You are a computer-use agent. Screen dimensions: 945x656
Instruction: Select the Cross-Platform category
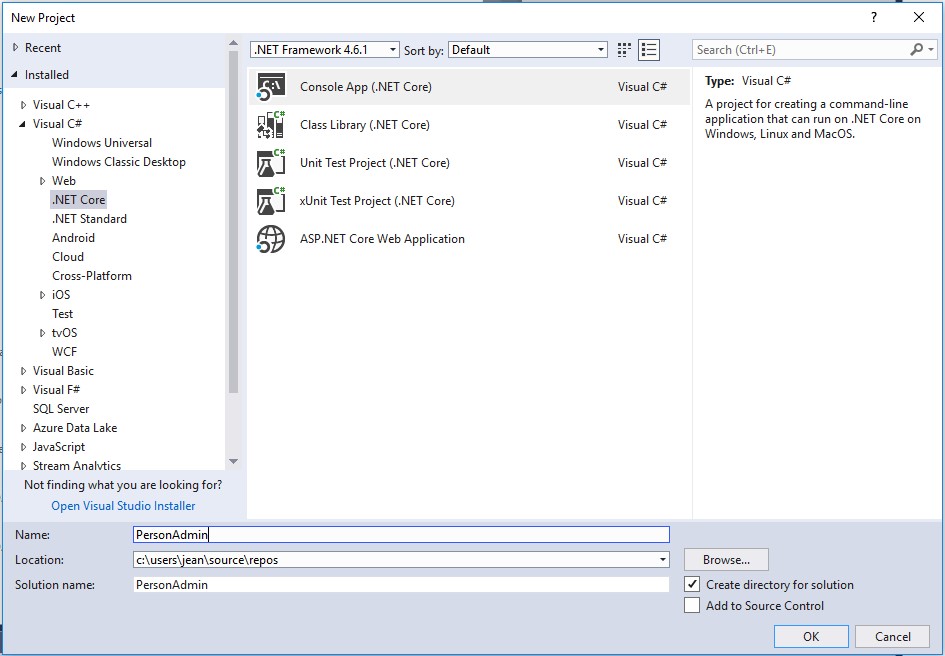click(92, 276)
